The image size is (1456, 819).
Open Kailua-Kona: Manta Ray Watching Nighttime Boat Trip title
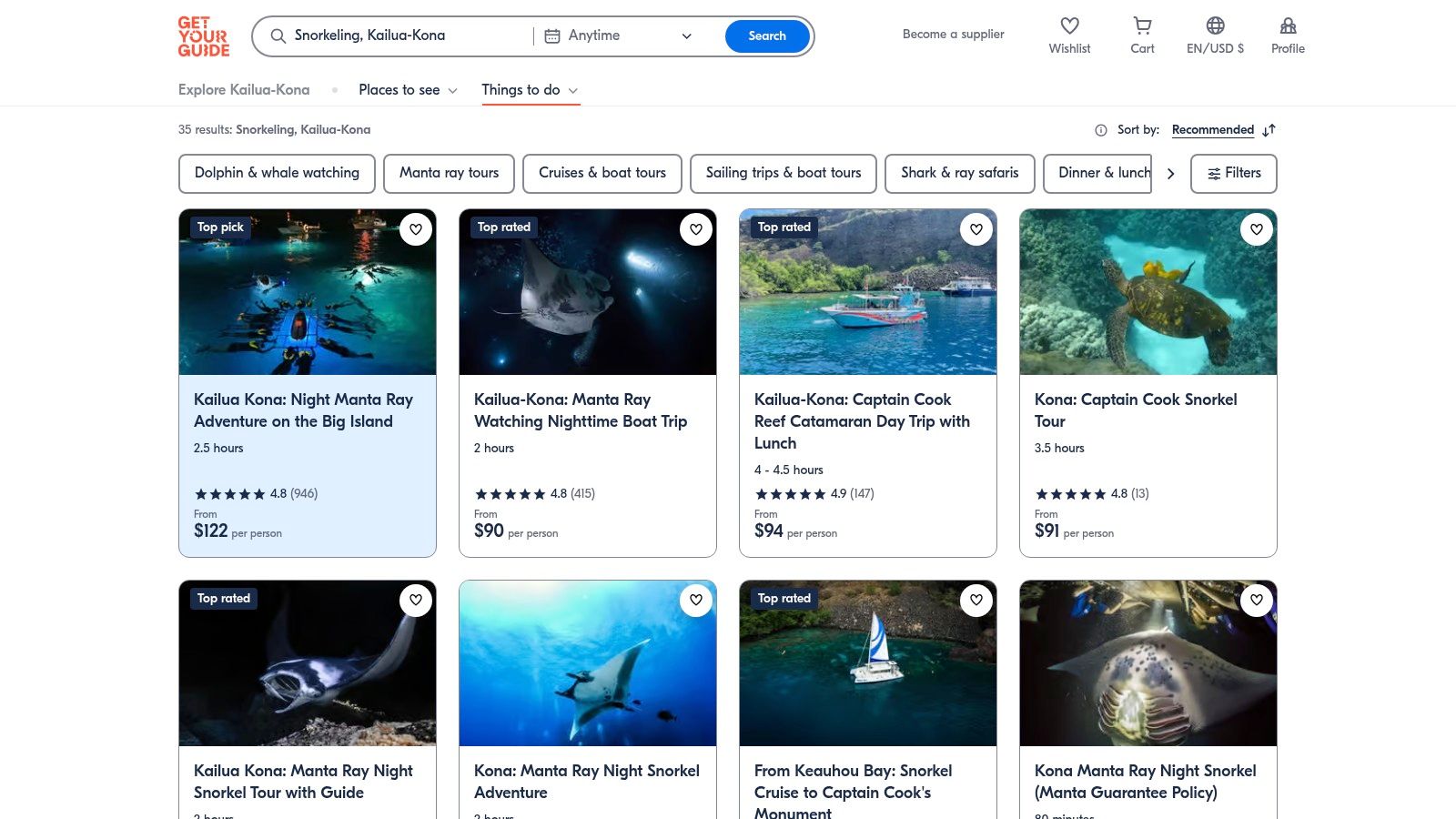(x=581, y=410)
